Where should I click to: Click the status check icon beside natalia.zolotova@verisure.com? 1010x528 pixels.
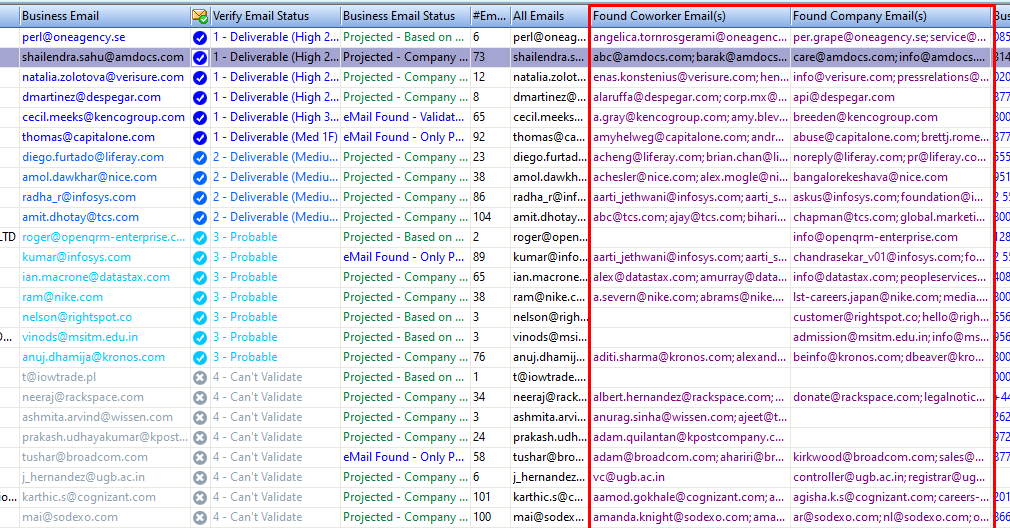(200, 77)
